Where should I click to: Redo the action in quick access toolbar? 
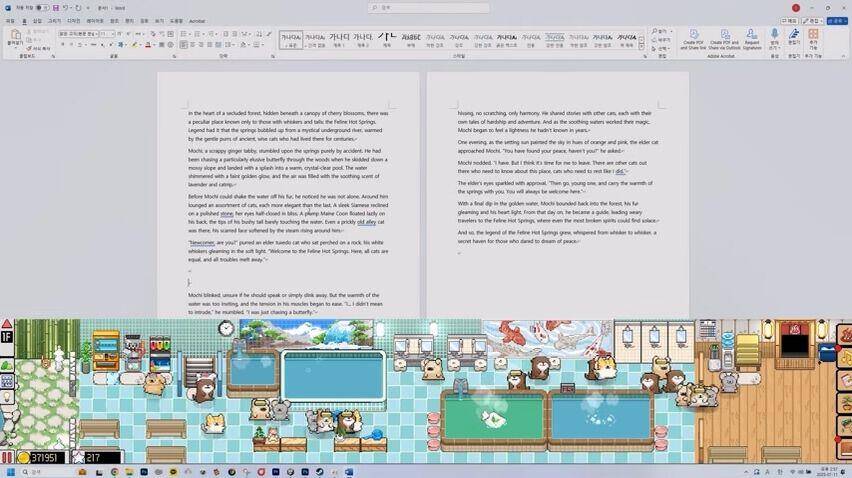click(78, 8)
